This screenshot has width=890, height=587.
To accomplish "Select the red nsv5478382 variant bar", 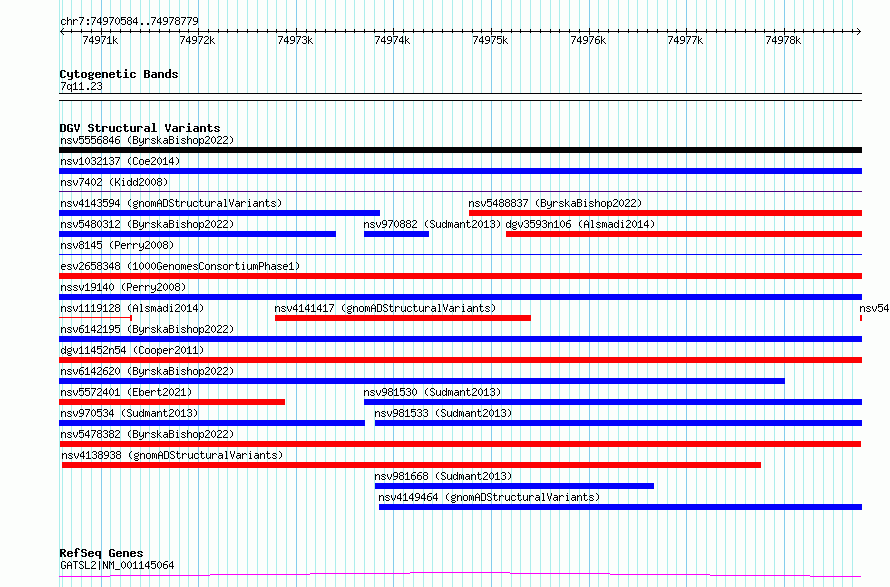I will pyautogui.click(x=460, y=444).
